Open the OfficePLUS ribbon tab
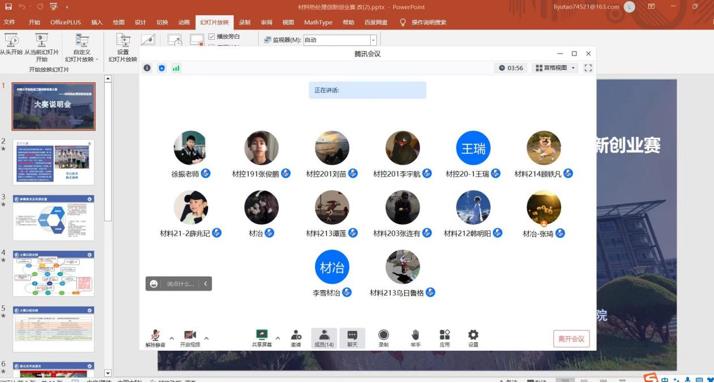This screenshot has width=714, height=383. 66,22
